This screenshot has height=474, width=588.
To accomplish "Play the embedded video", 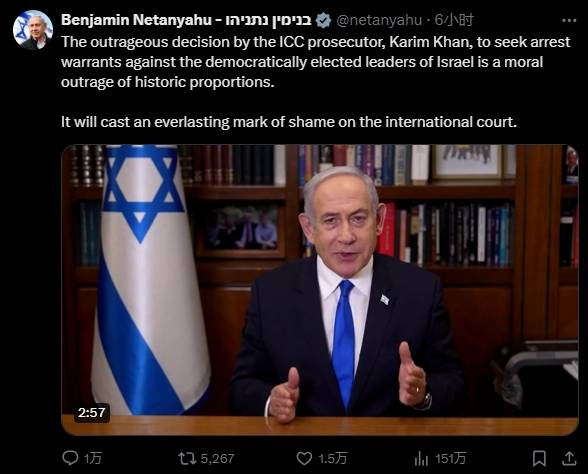I will pos(320,290).
